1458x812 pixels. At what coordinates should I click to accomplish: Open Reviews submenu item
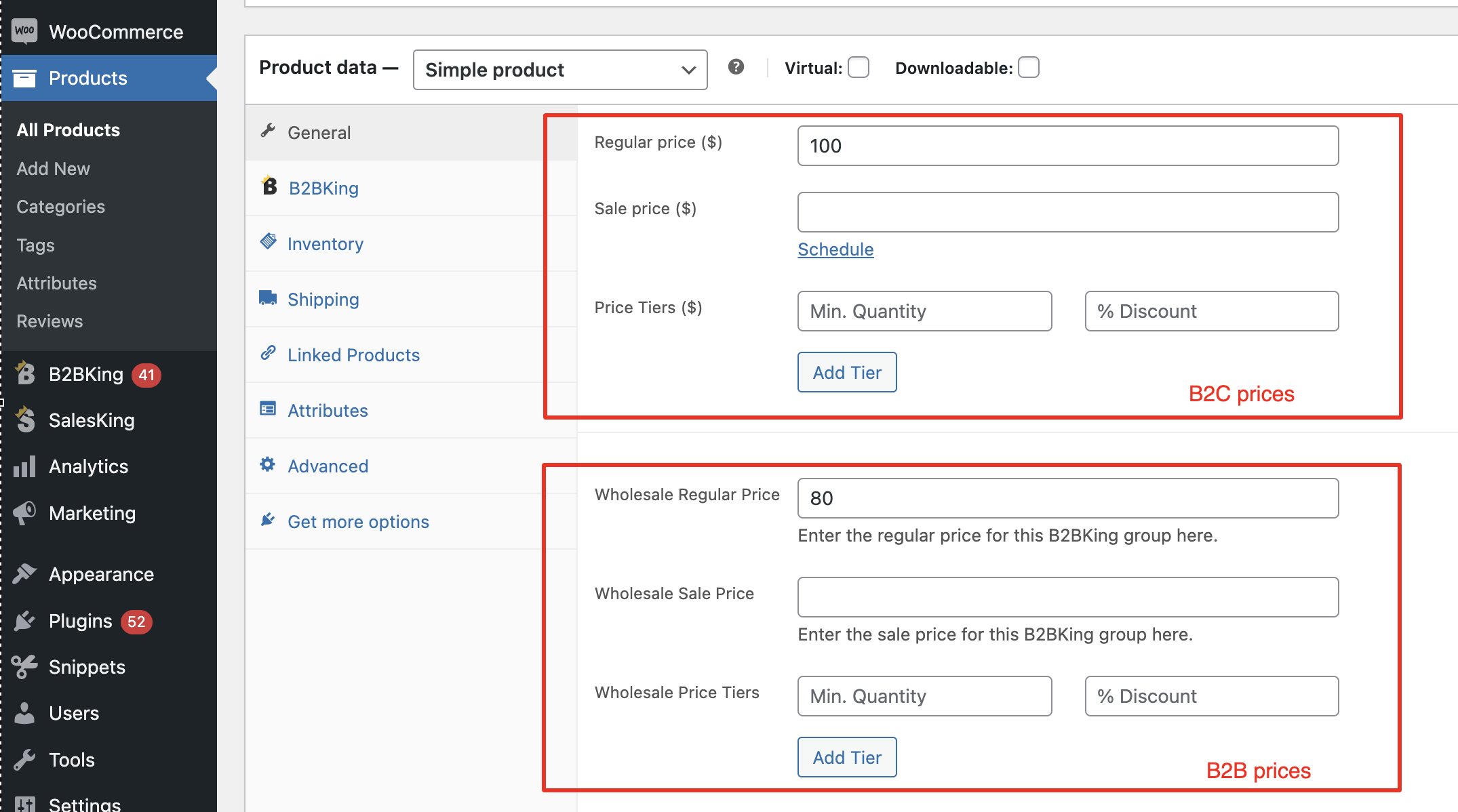point(50,321)
